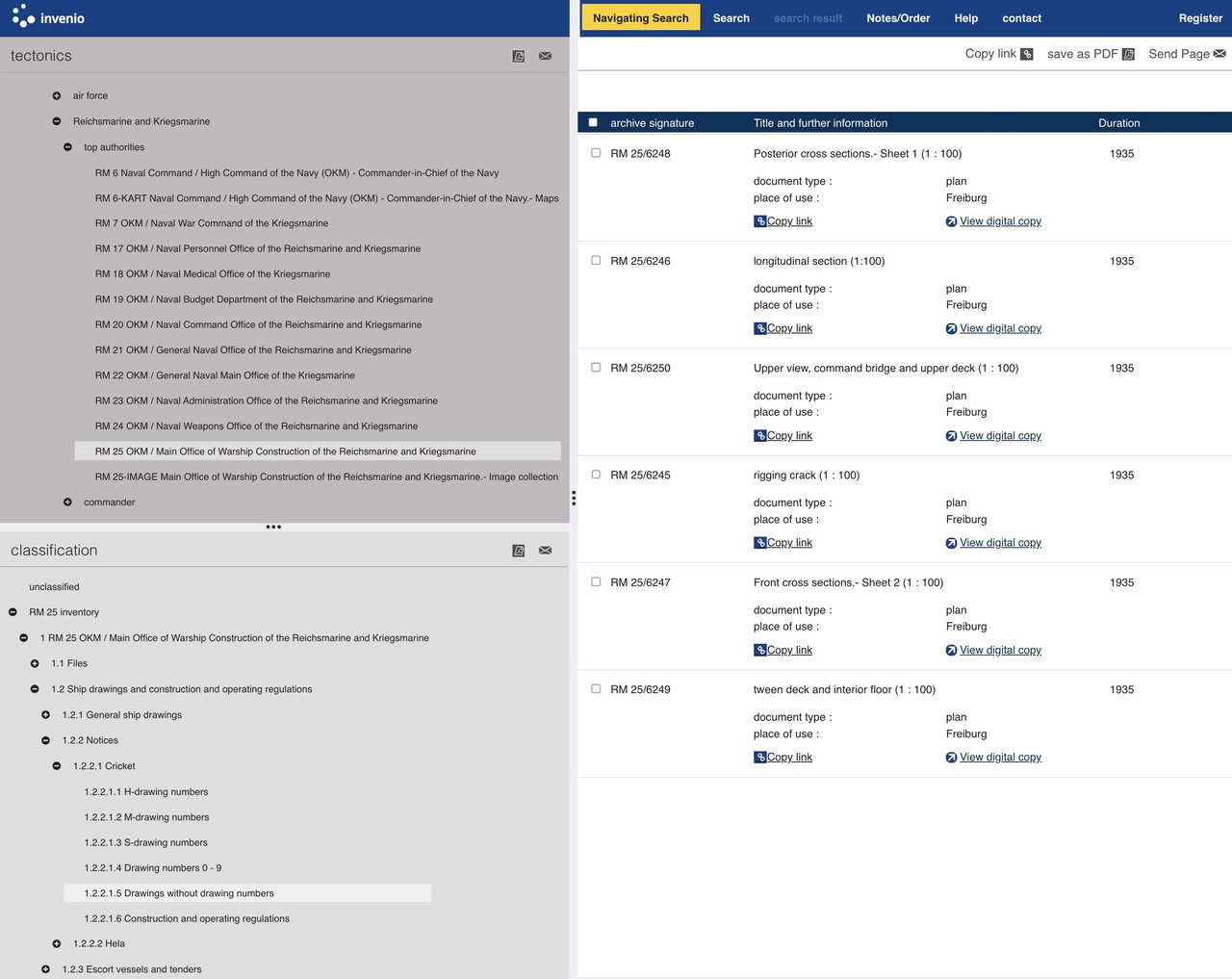The height and width of the screenshot is (979, 1232).
Task: Click View digital copy for Front cross sections
Action: pos(1000,650)
